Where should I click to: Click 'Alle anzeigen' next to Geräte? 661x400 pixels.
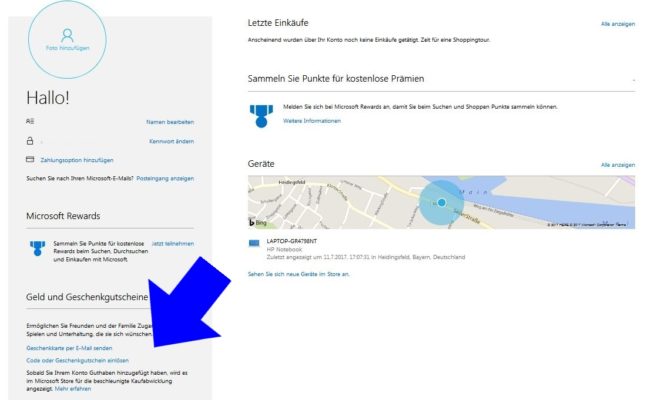(x=618, y=165)
